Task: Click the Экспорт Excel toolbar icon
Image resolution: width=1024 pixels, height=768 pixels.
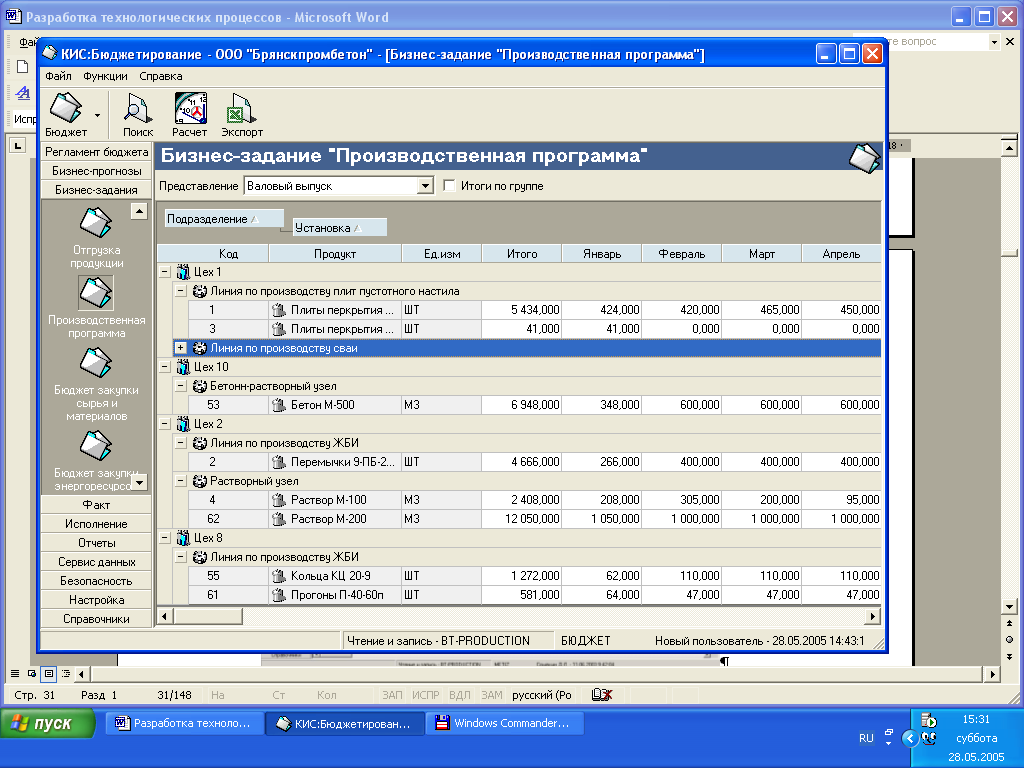Action: coord(240,108)
